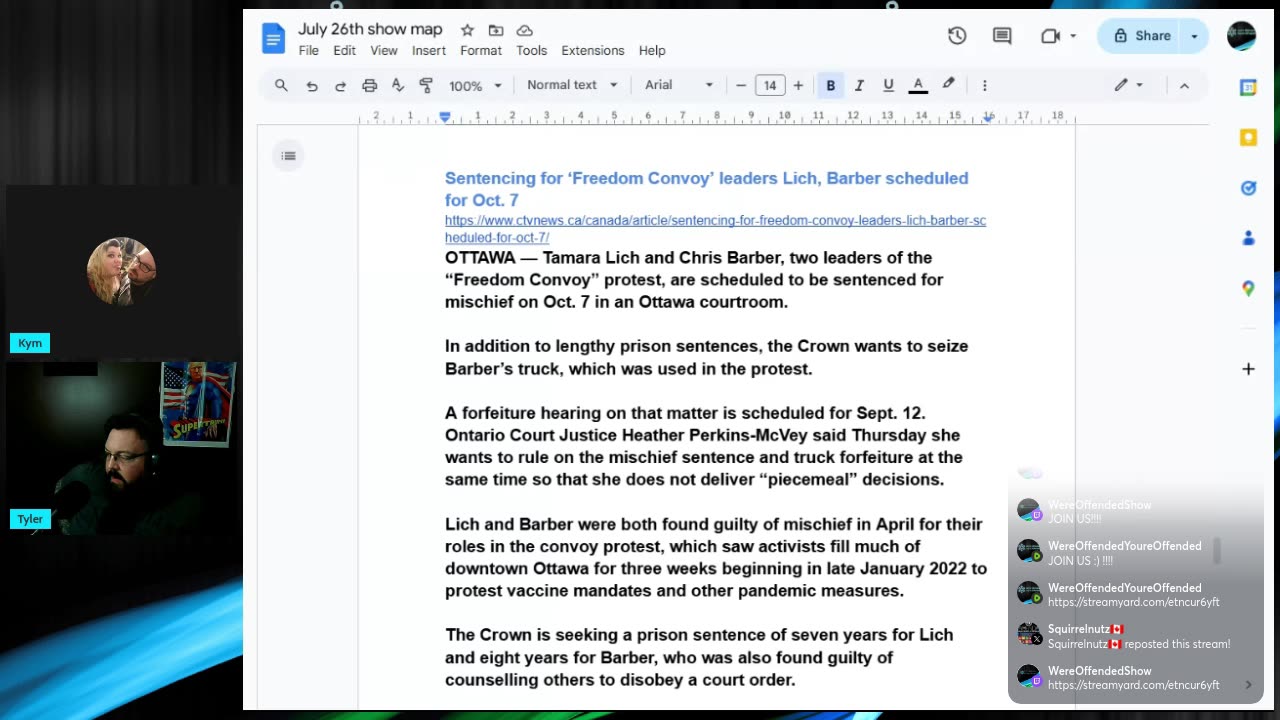Get add-ons with the plus icon

click(1248, 369)
